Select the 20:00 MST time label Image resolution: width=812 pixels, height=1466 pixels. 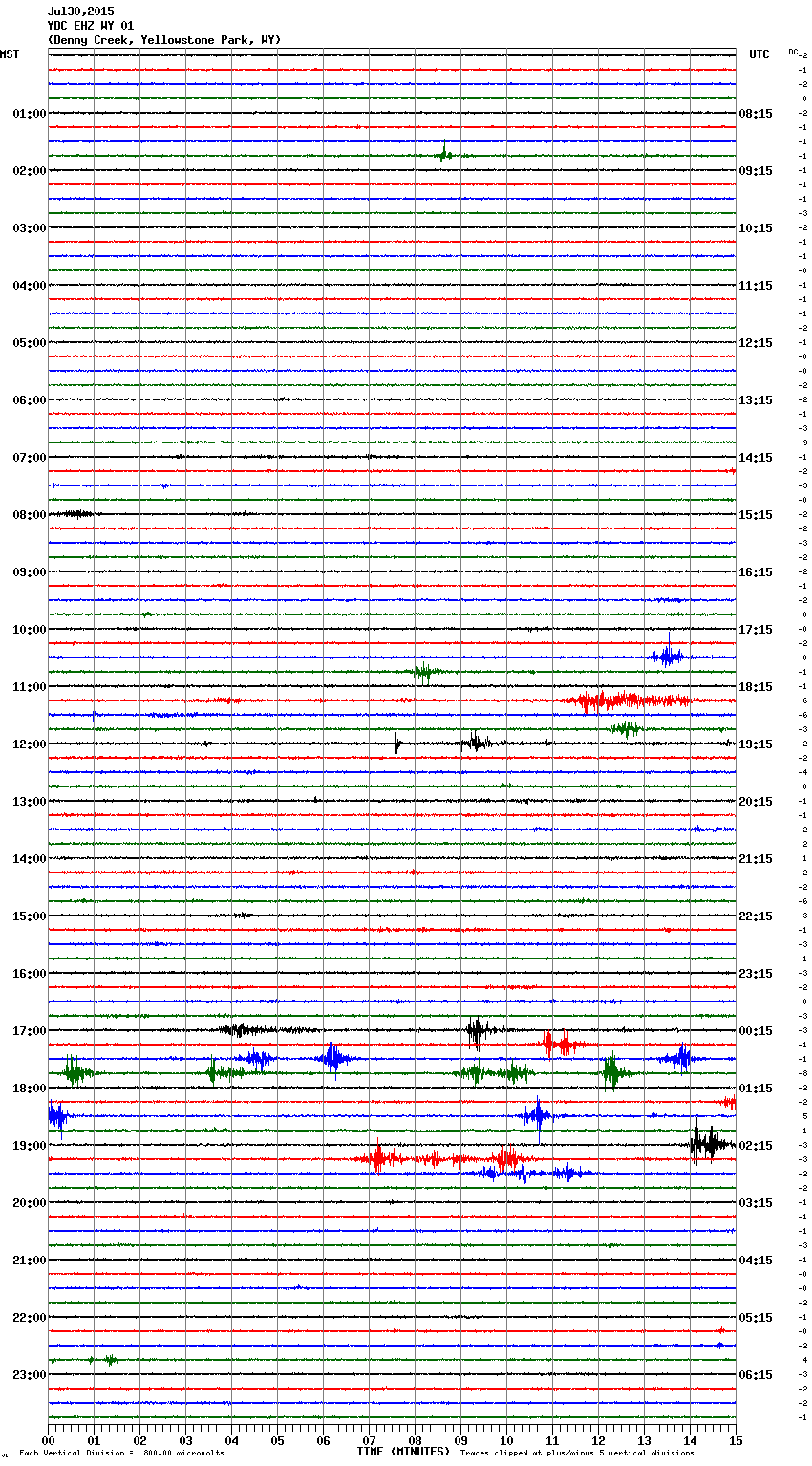[x=29, y=1203]
